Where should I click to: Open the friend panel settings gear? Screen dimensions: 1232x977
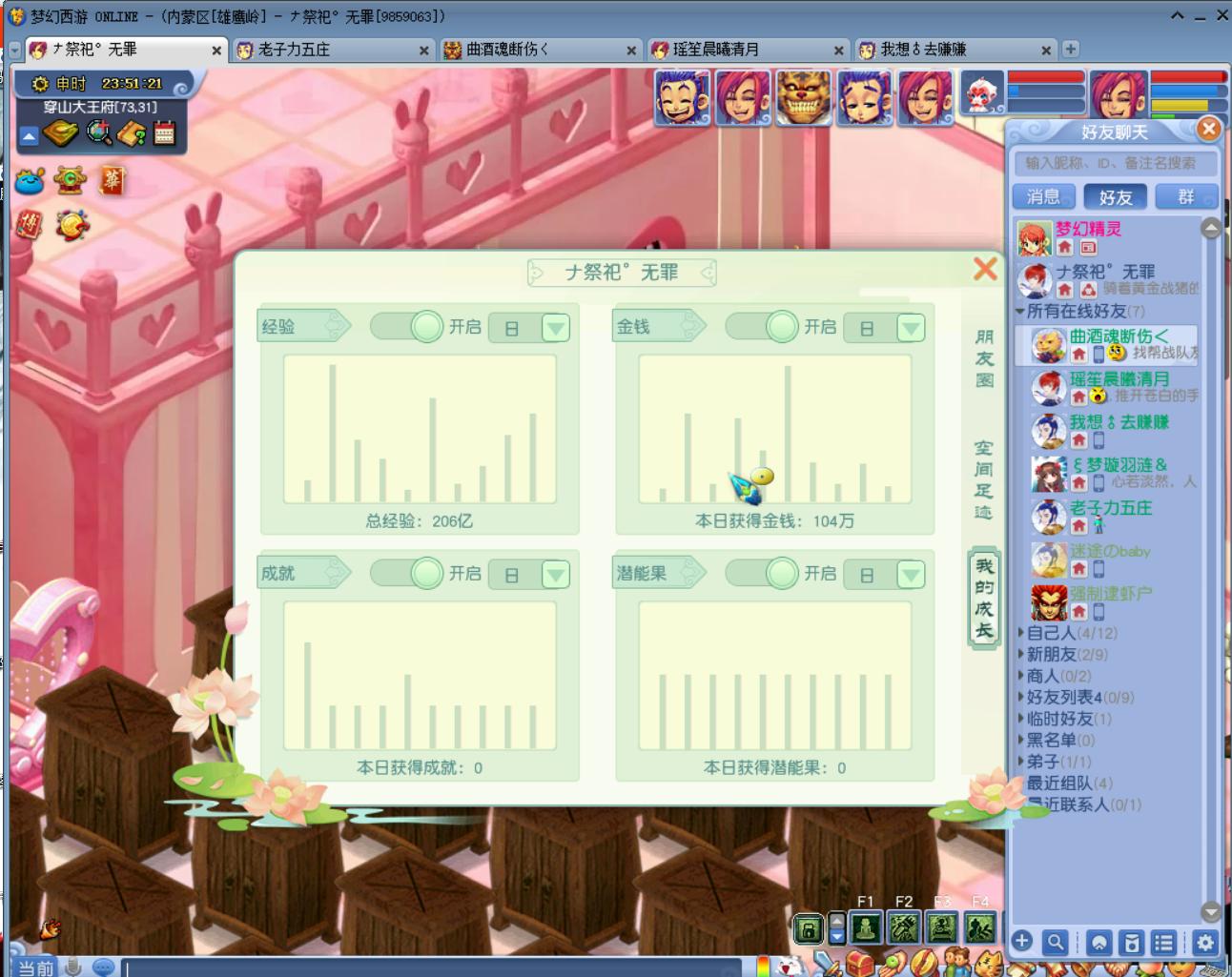[x=1205, y=943]
